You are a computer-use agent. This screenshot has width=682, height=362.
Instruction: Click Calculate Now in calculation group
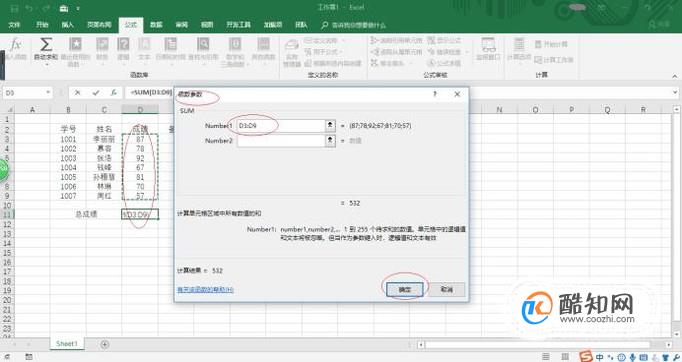point(551,44)
